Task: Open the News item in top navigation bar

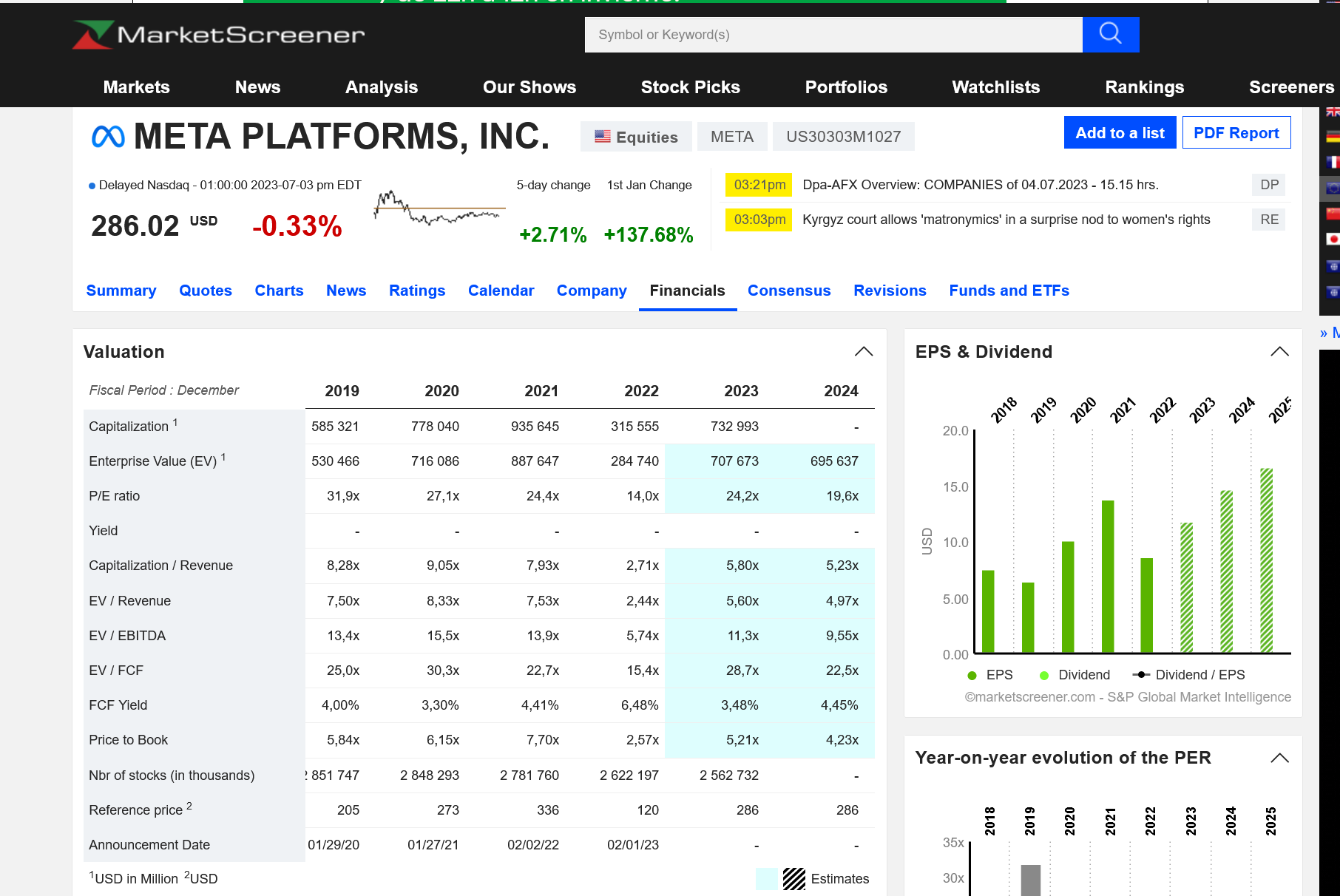Action: (x=257, y=87)
